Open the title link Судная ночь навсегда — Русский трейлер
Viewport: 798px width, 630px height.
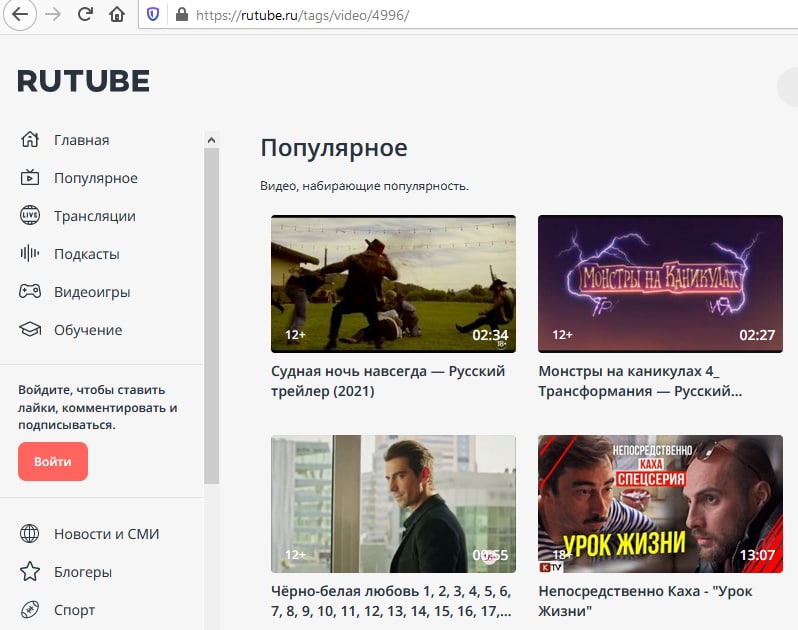(x=388, y=381)
